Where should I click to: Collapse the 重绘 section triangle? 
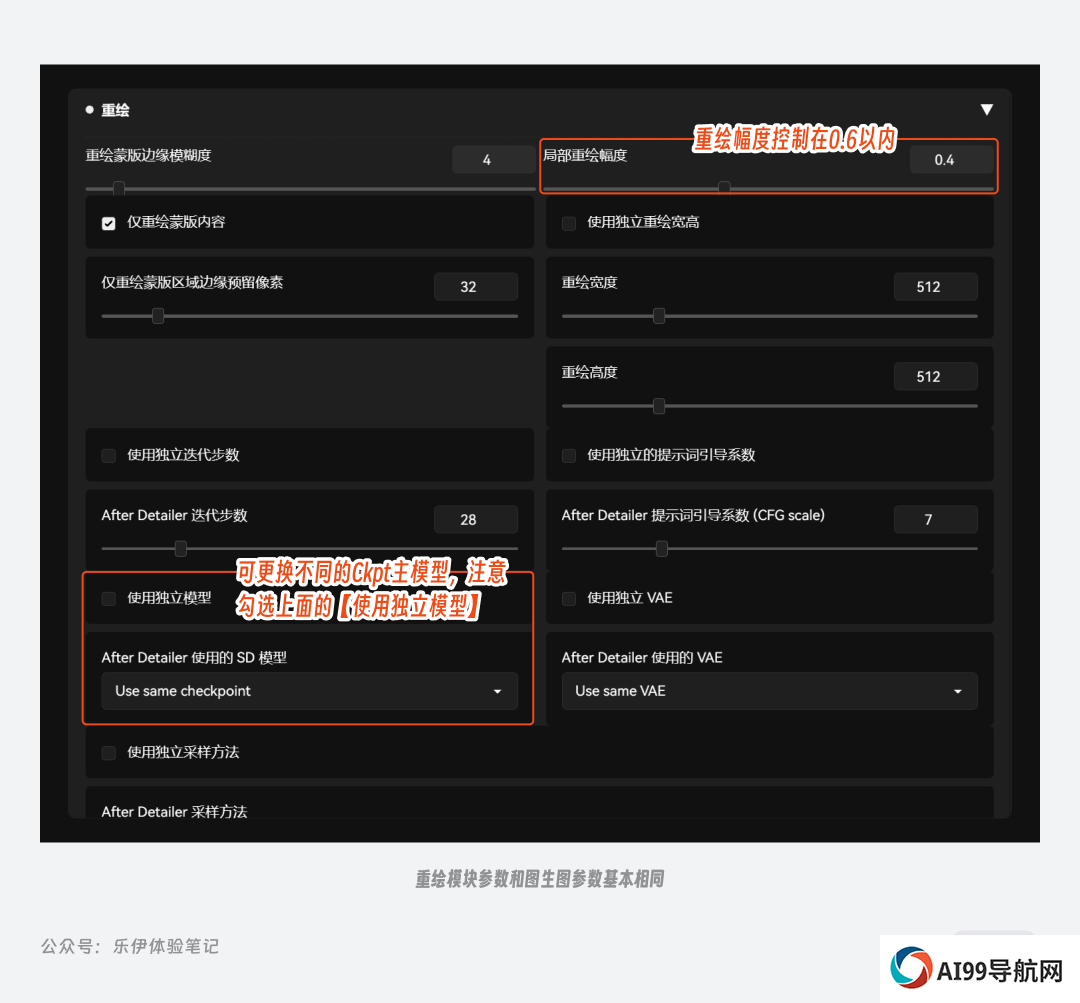(x=986, y=110)
